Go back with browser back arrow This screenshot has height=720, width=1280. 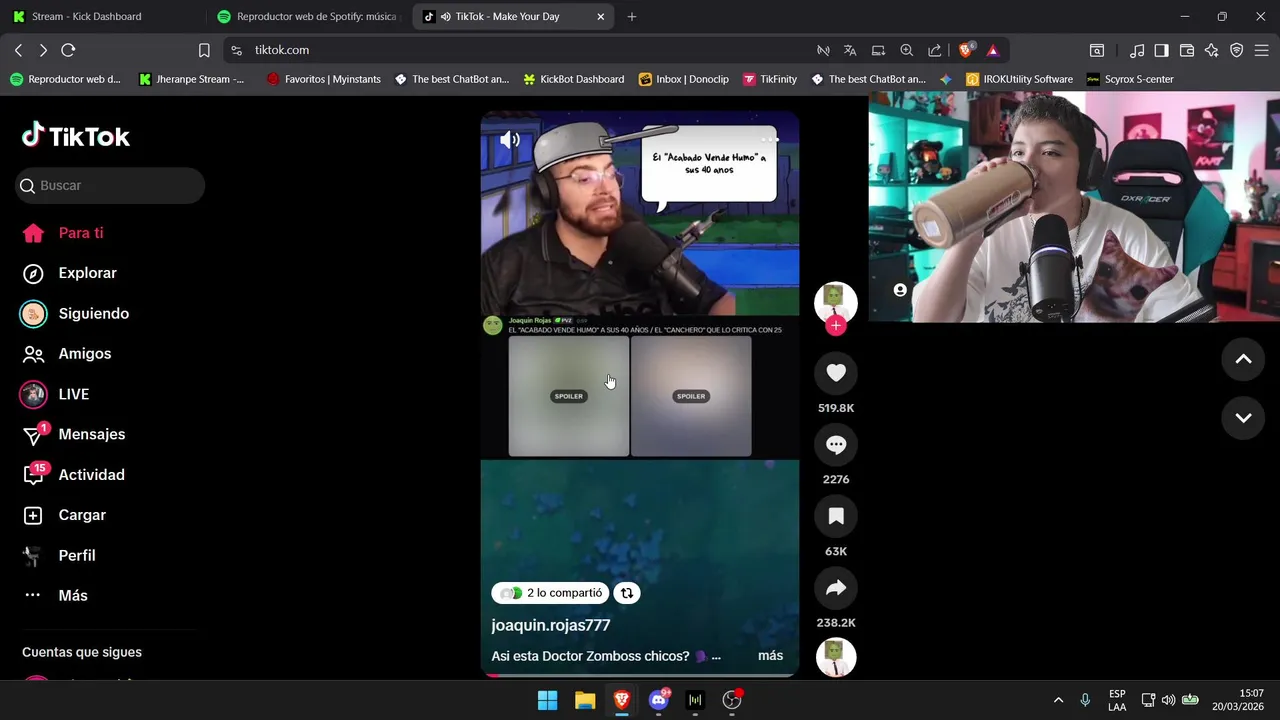coord(18,50)
